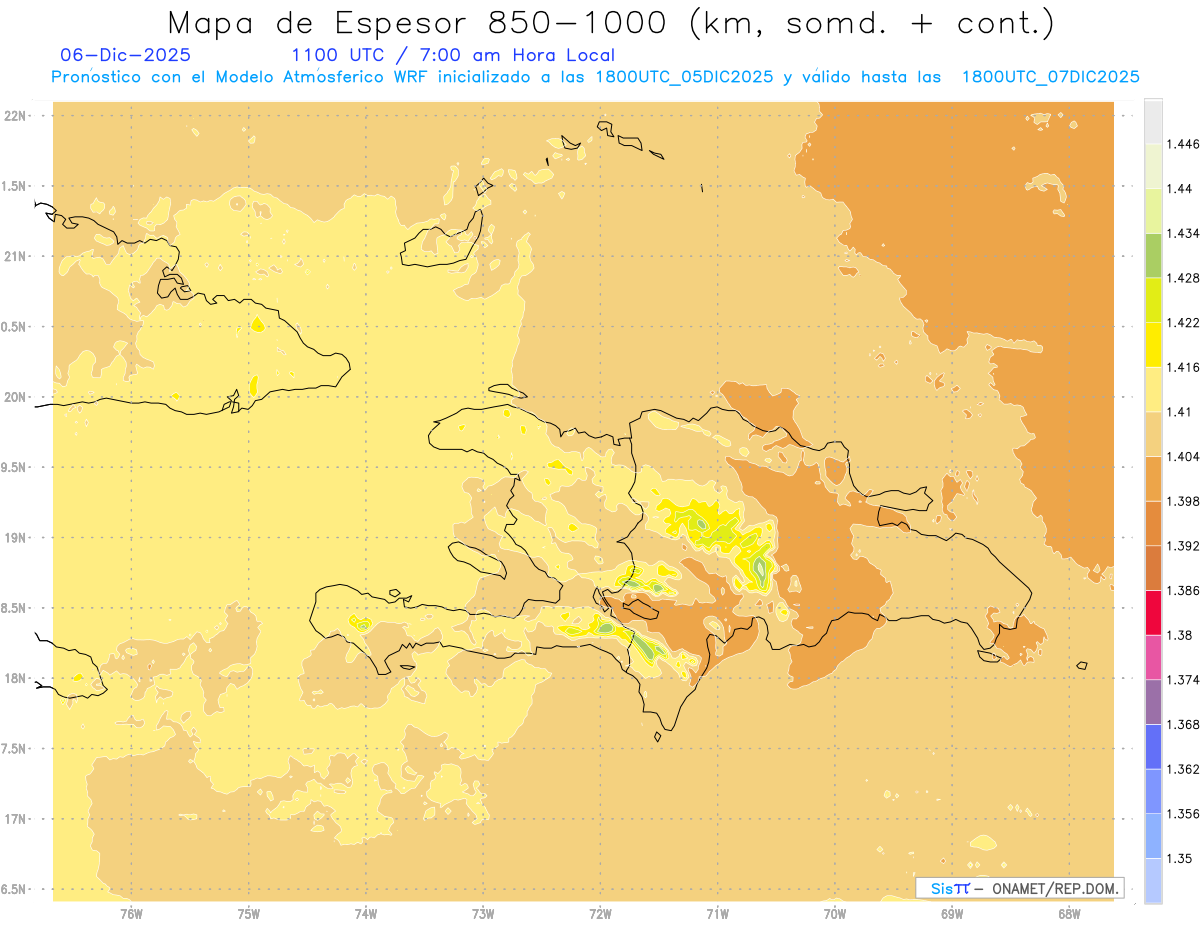1200x927 pixels.
Task: Click the '70W' longitude label
Action: [x=835, y=913]
